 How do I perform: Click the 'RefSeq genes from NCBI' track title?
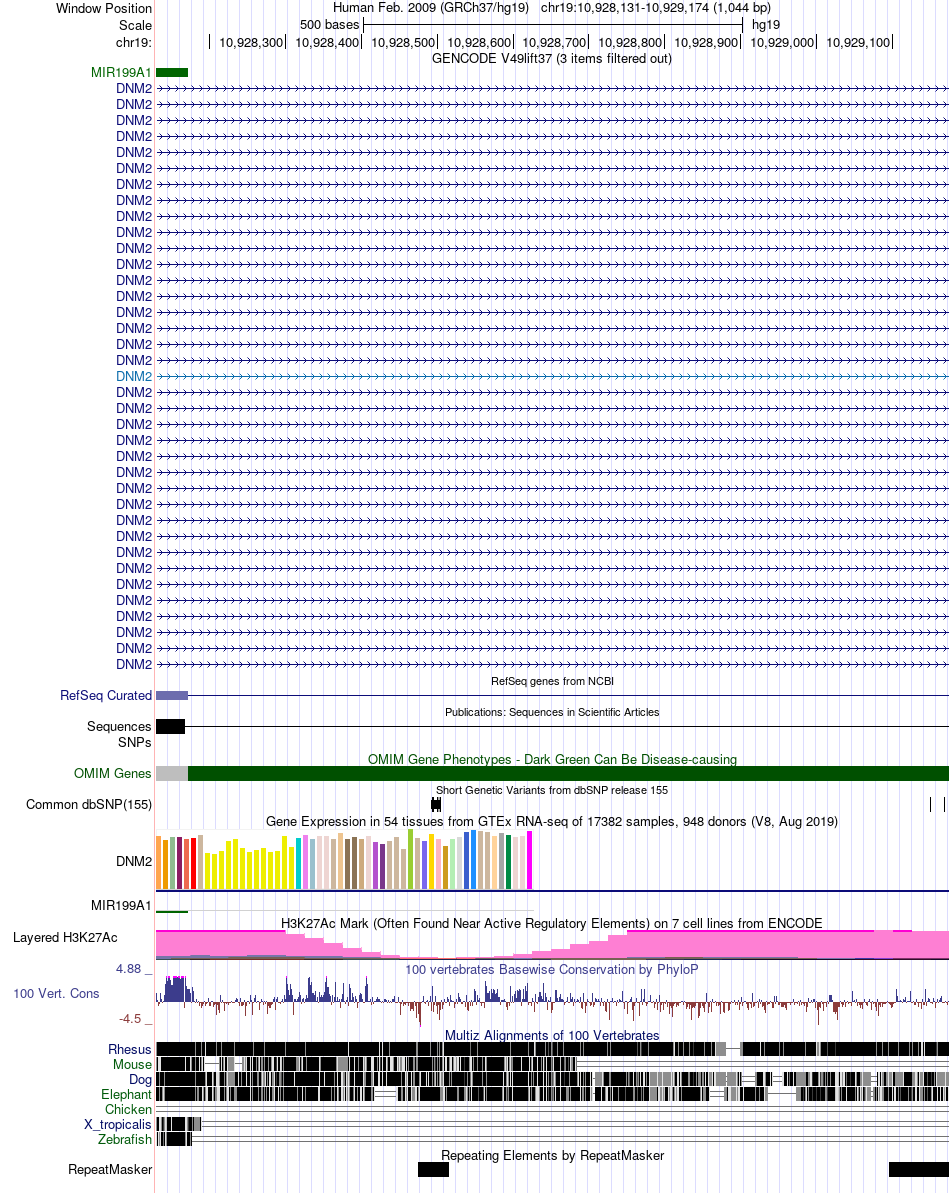552,681
